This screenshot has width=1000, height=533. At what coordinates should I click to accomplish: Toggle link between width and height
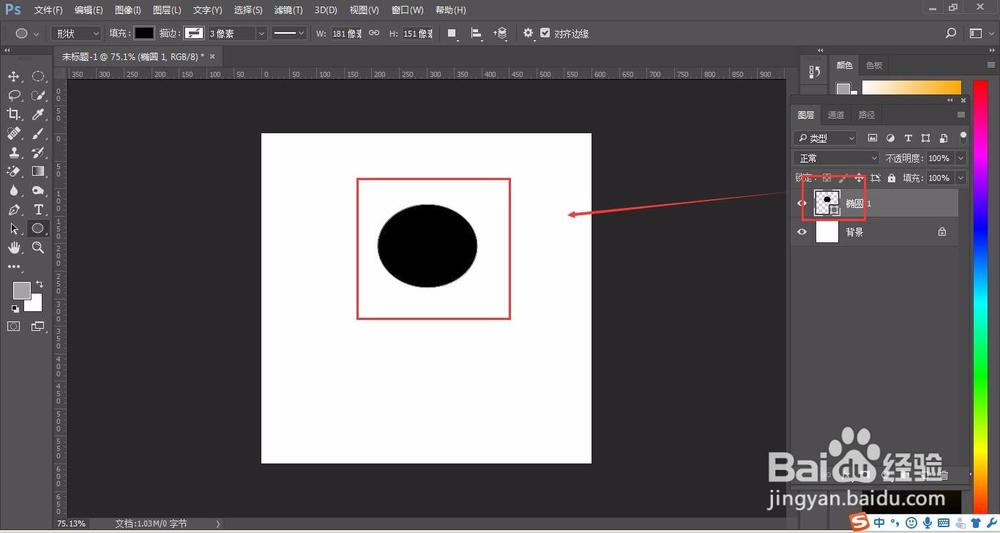(x=374, y=33)
